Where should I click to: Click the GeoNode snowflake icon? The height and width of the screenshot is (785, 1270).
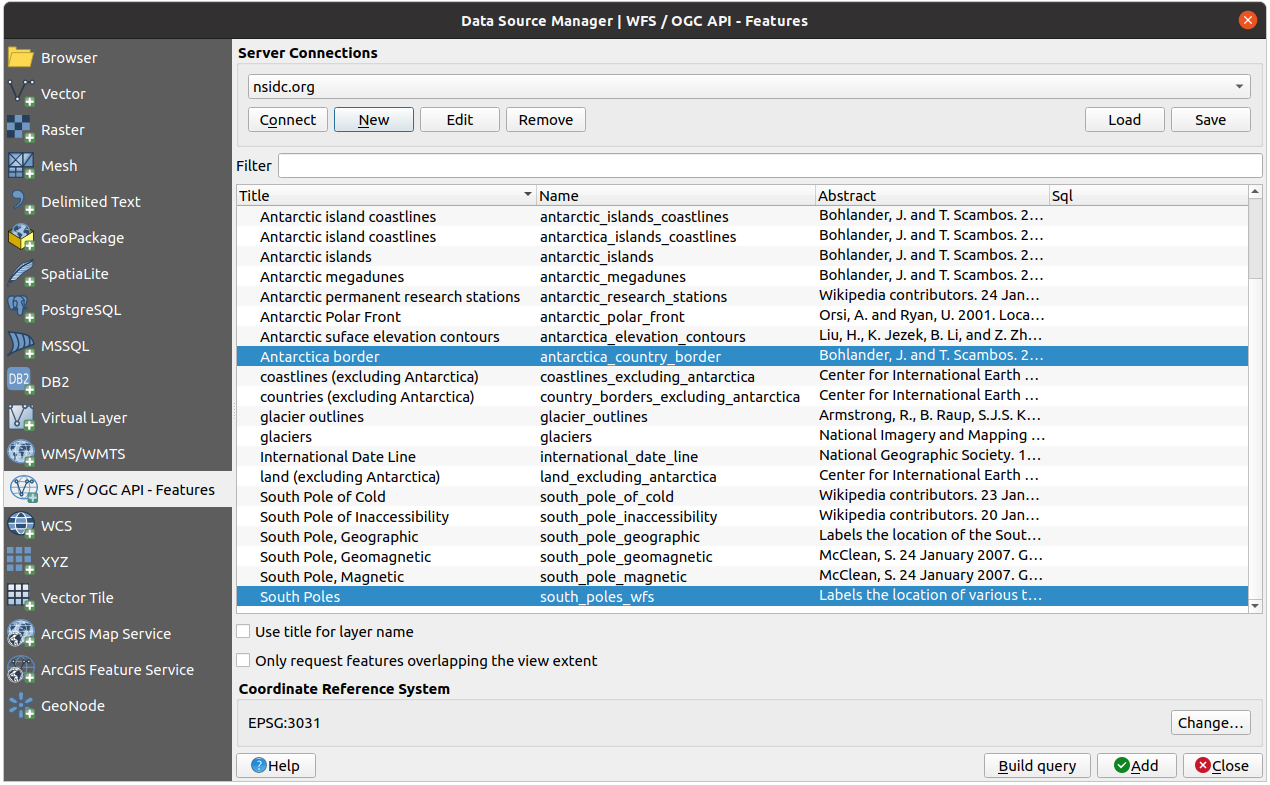(21, 706)
